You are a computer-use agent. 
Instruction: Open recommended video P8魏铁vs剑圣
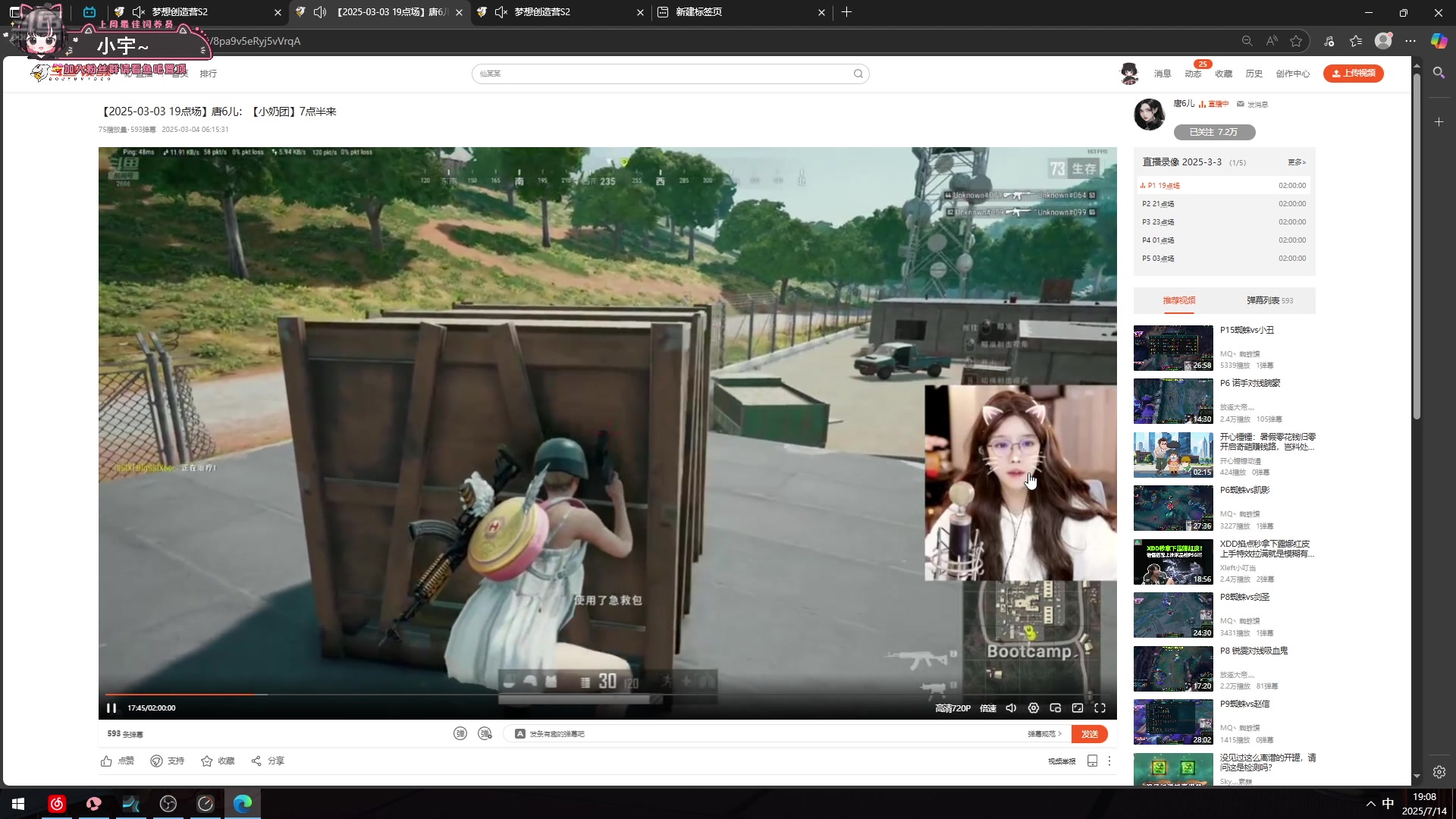pyautogui.click(x=1173, y=615)
